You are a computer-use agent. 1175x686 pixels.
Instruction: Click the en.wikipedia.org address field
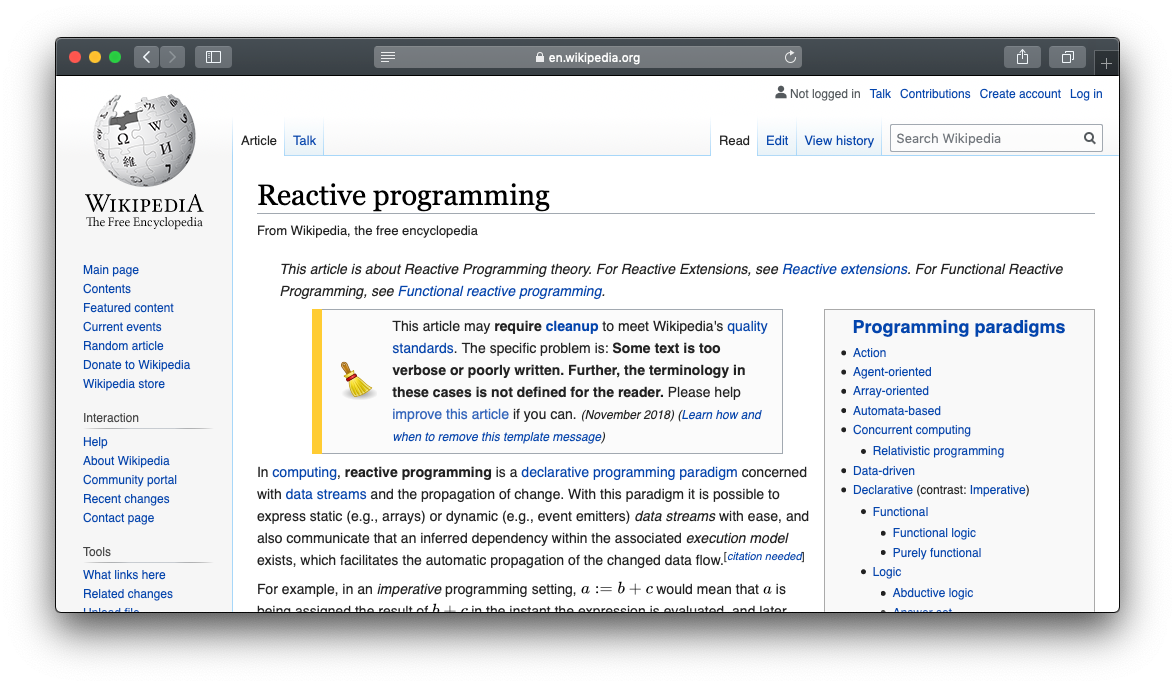point(588,57)
